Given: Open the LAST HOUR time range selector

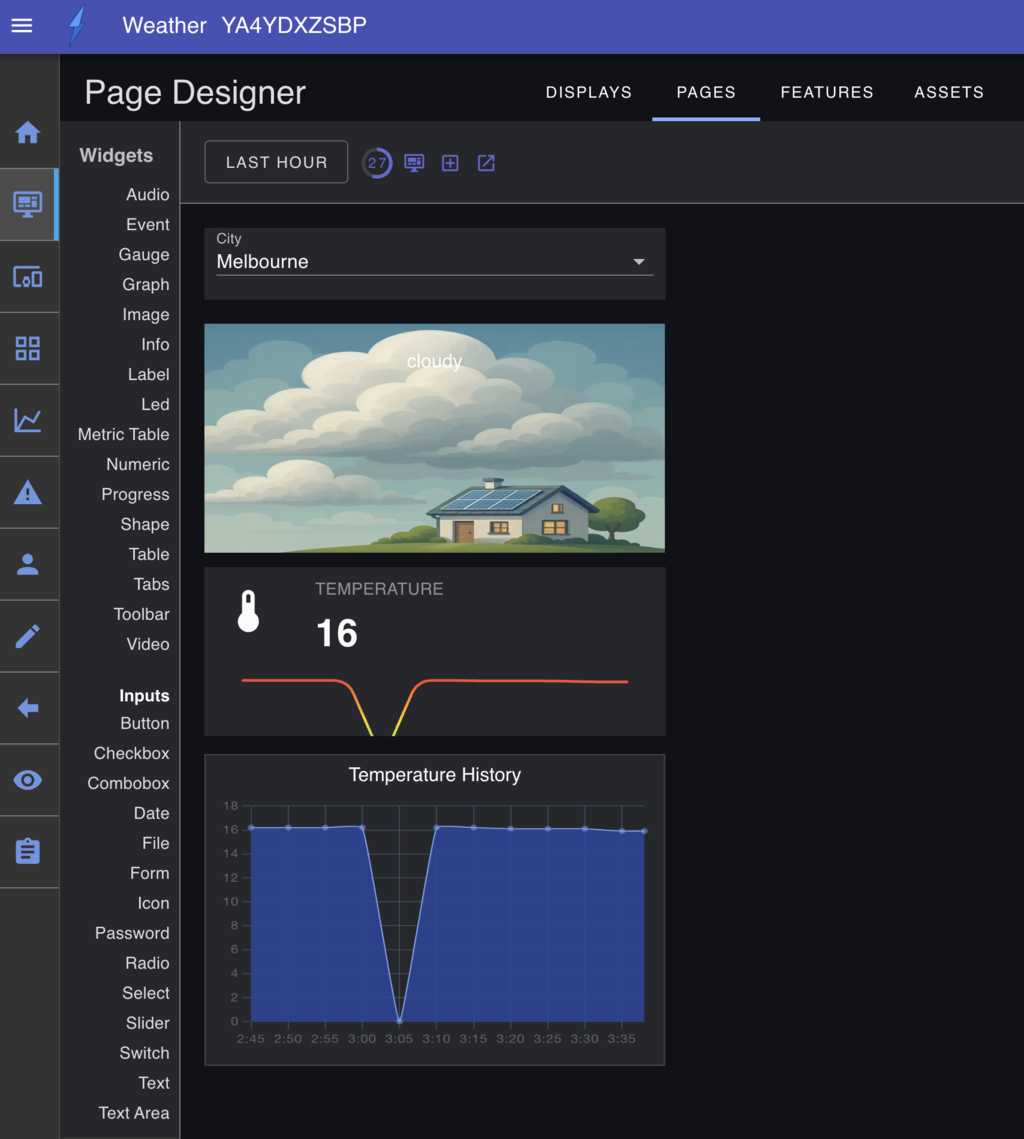Looking at the screenshot, I should click(x=276, y=162).
